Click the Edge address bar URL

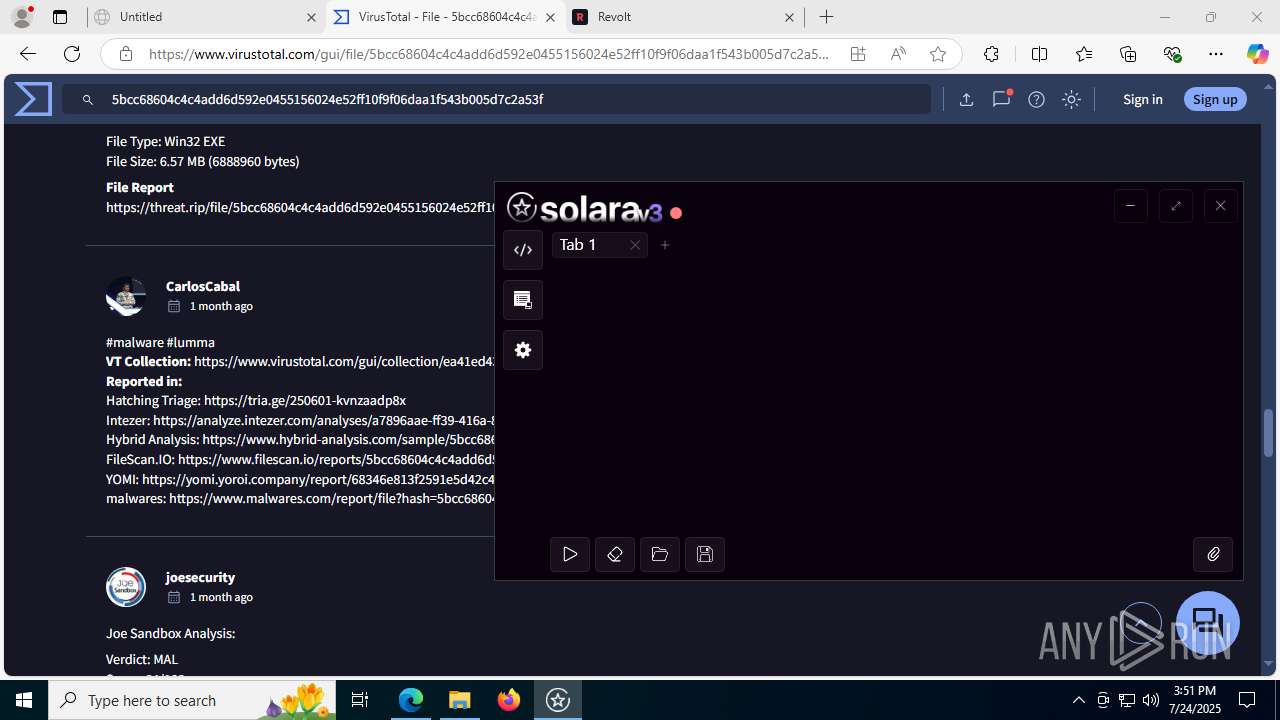489,54
